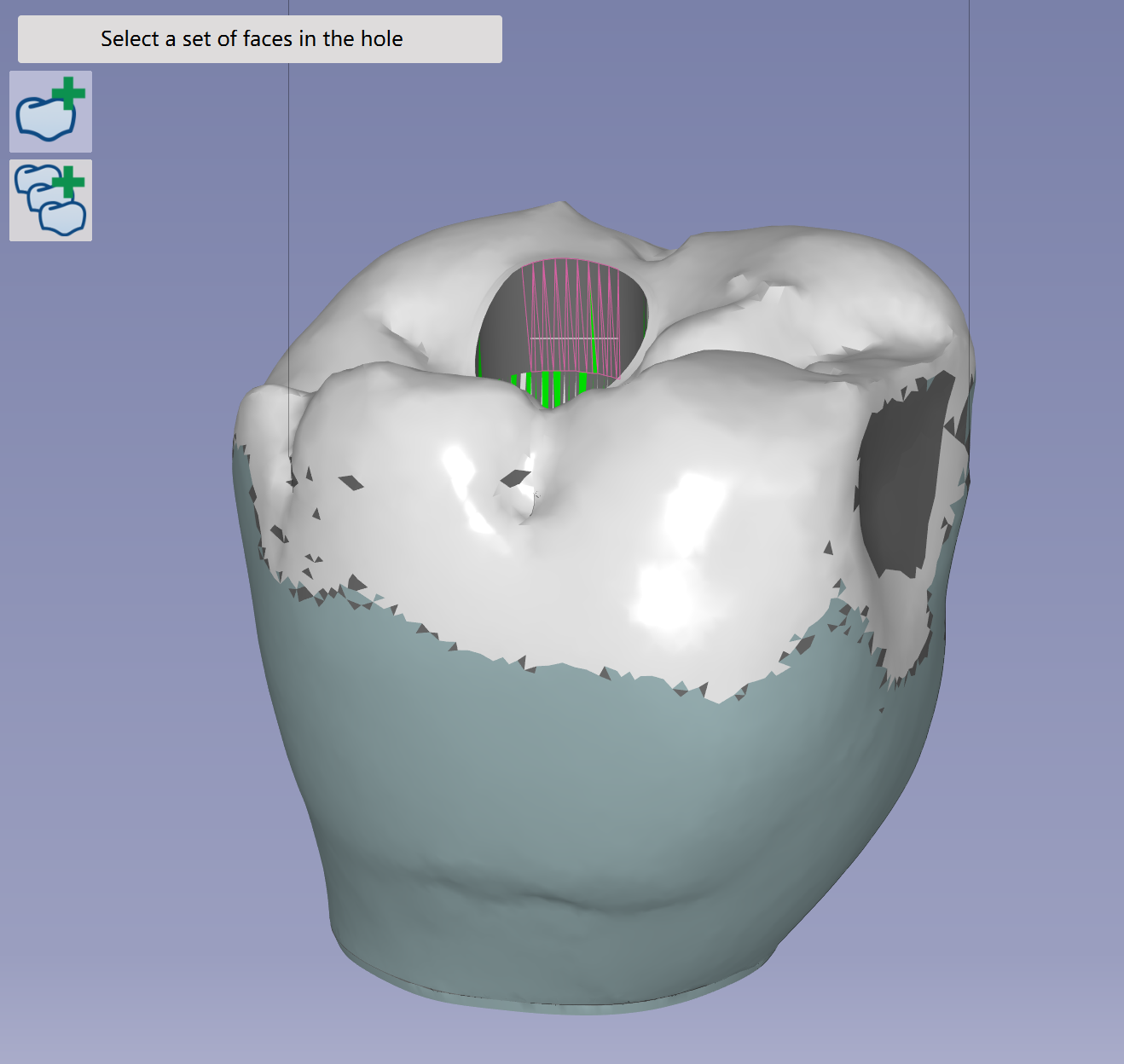Click the dark gray opening on the tooth side

(906, 477)
